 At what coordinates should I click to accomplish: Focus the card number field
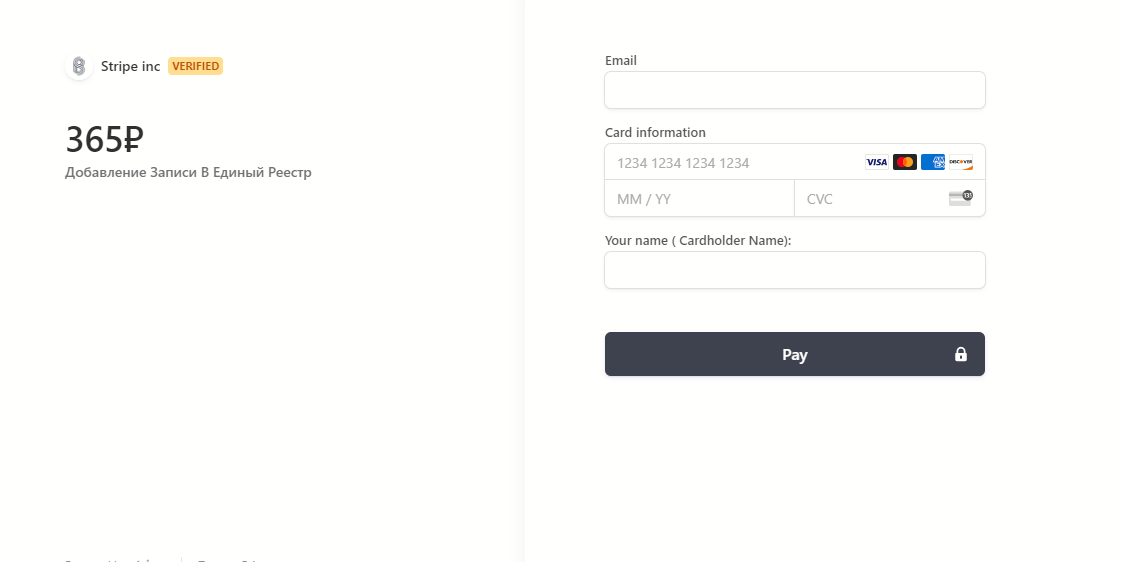735,162
